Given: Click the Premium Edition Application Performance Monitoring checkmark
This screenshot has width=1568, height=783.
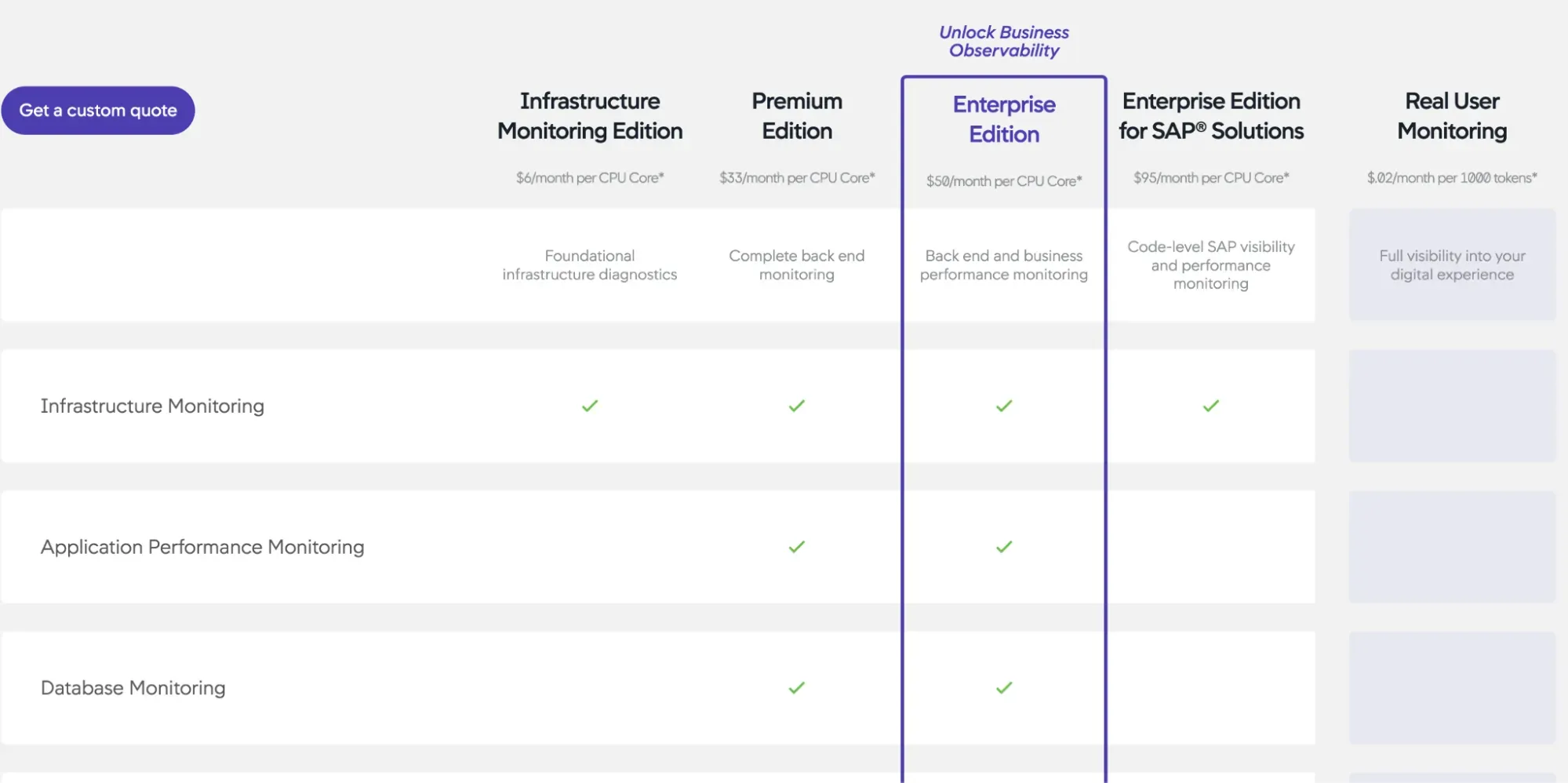Looking at the screenshot, I should 796,546.
